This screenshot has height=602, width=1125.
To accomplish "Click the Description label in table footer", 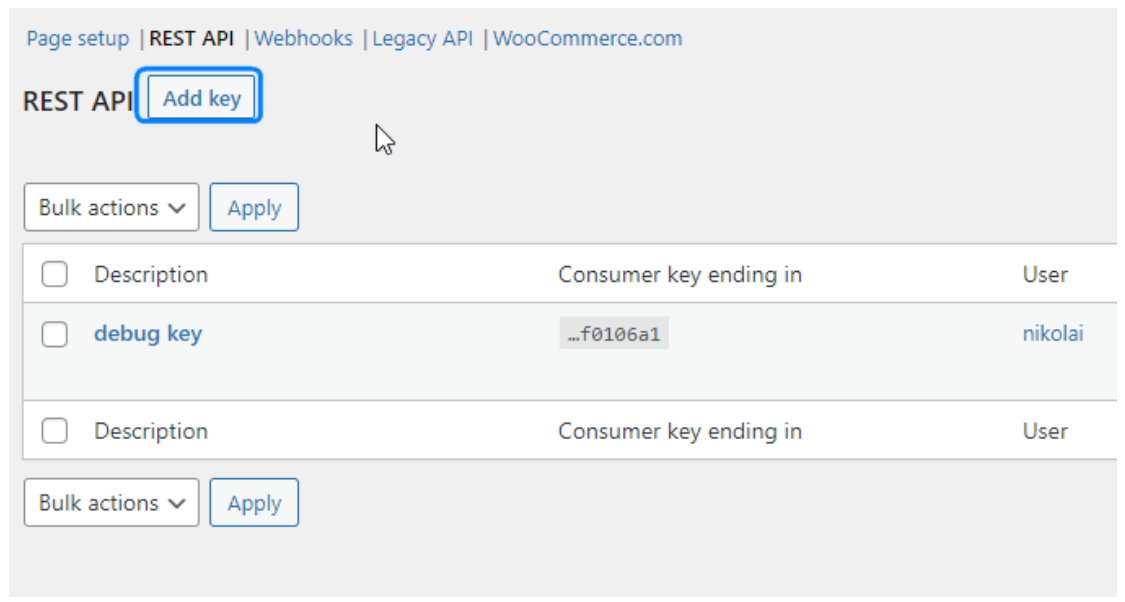I will [x=151, y=432].
